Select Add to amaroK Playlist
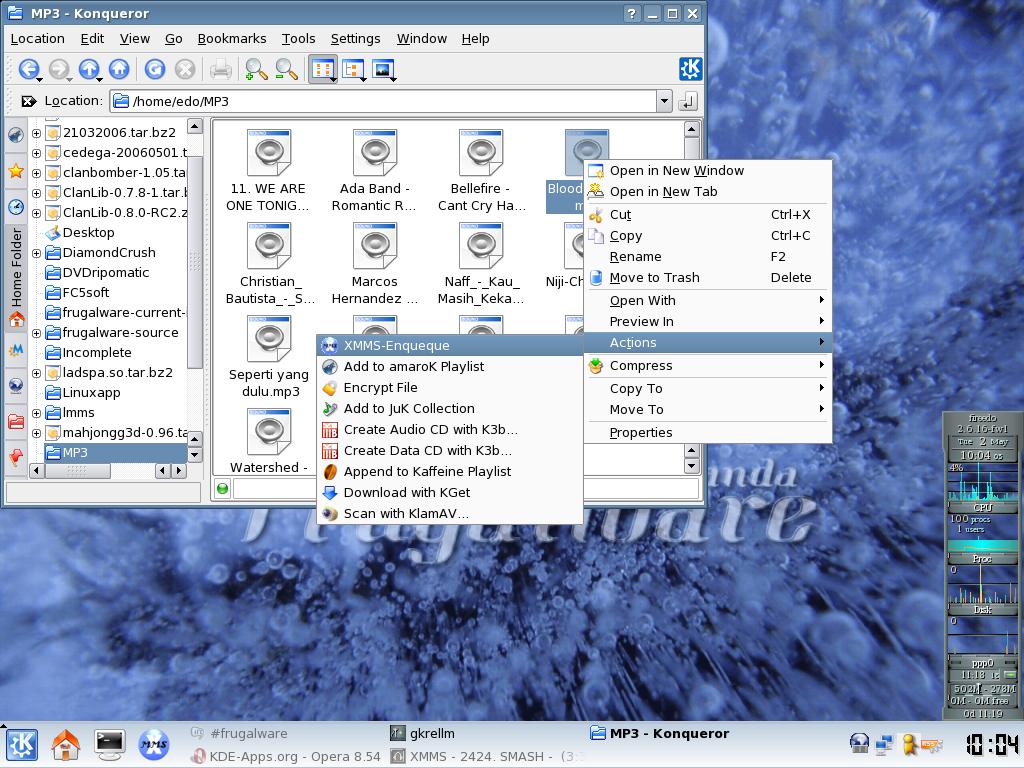The image size is (1024, 768). [x=450, y=366]
